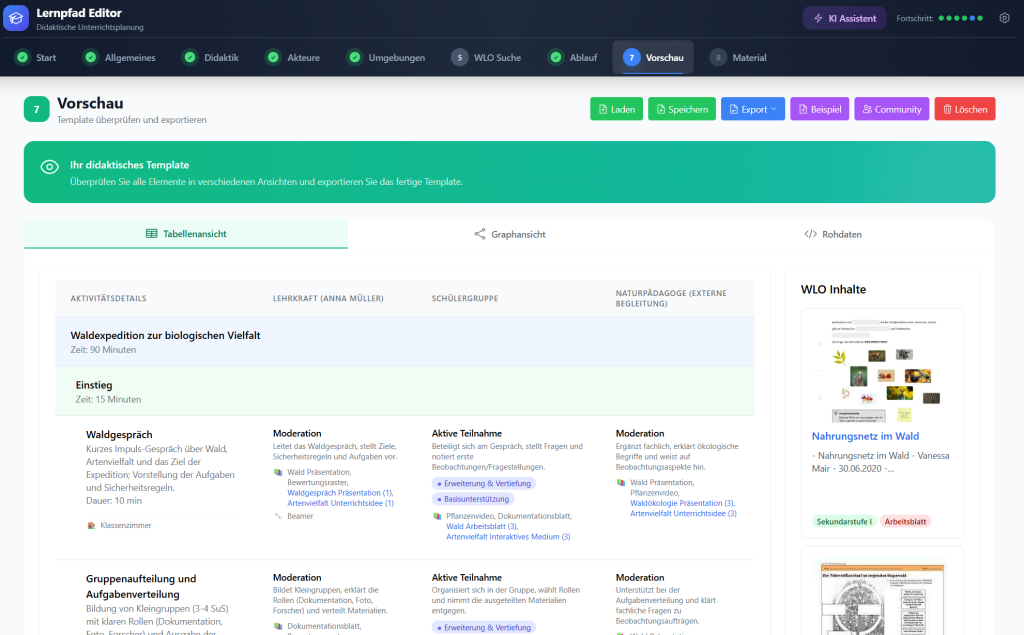Image resolution: width=1024 pixels, height=635 pixels.
Task: Click the Arbeitsblatt tag
Action: point(905,521)
